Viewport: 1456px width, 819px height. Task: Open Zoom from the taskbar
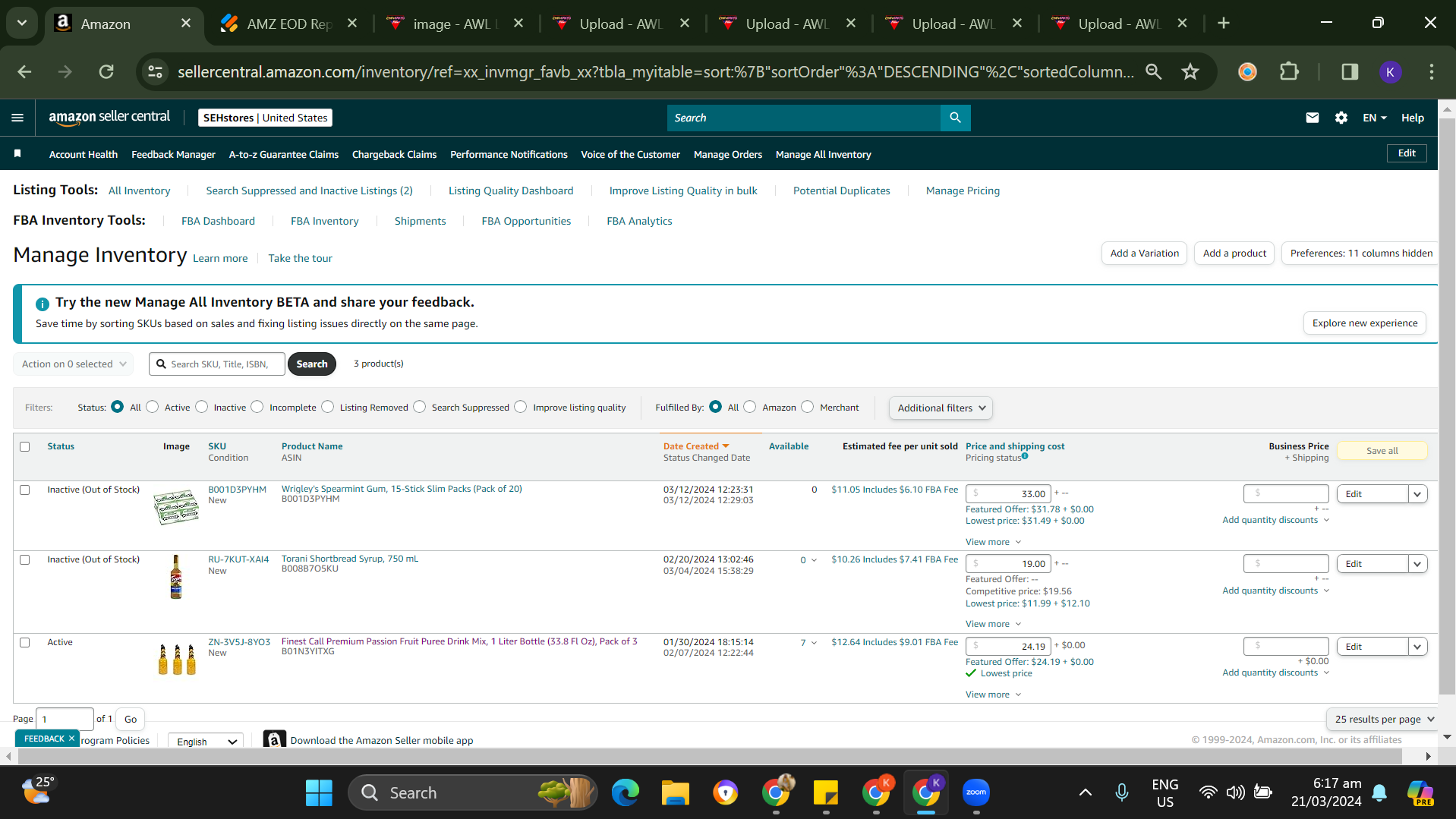pos(976,793)
